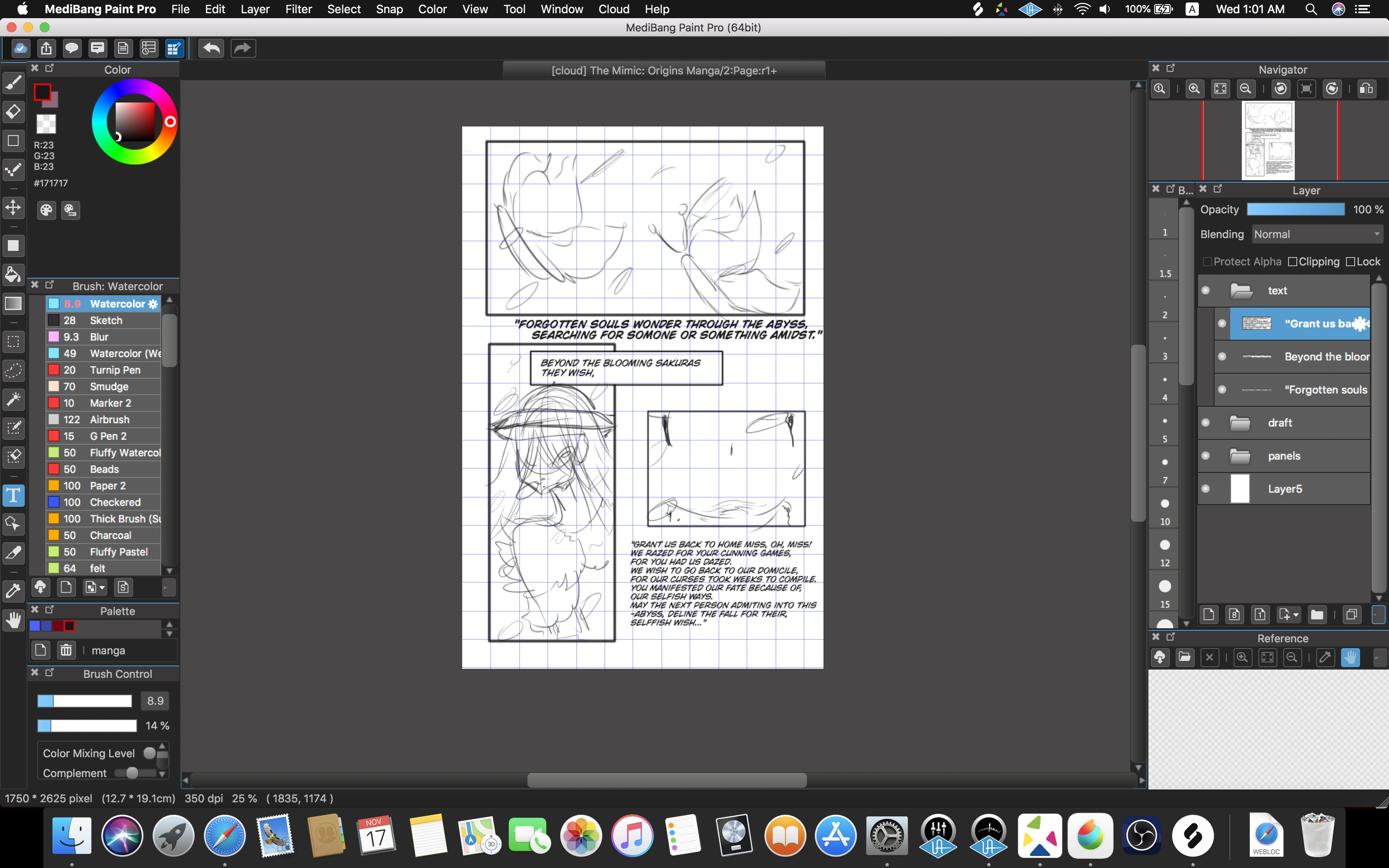Open the Blending mode dropdown
1389x868 pixels.
tap(1317, 234)
